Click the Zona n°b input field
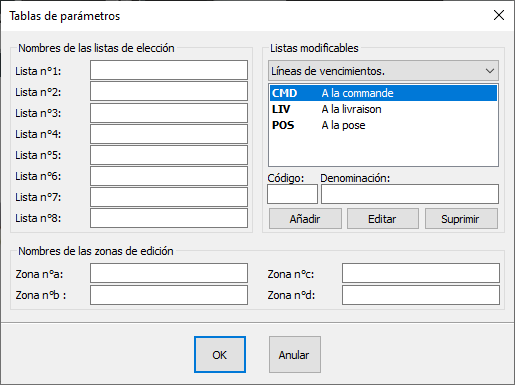 click(x=169, y=295)
